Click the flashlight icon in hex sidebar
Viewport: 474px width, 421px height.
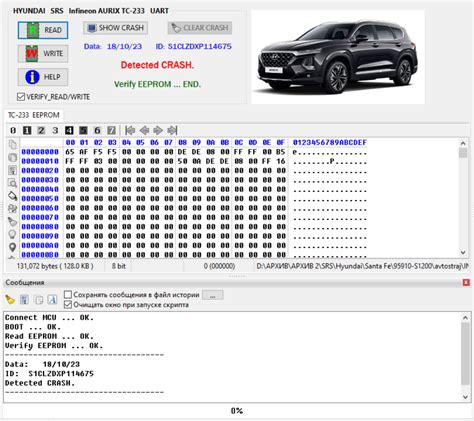tap(12, 221)
